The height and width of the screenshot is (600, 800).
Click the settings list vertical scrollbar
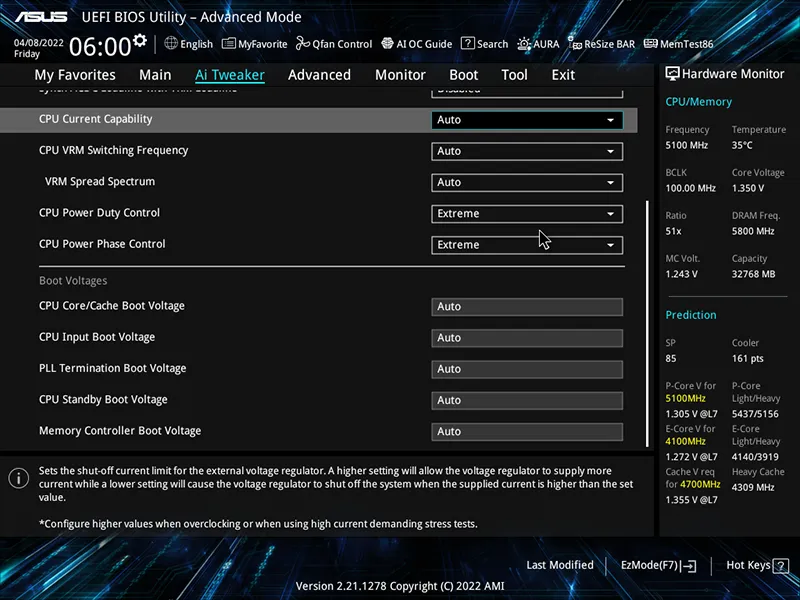click(647, 324)
